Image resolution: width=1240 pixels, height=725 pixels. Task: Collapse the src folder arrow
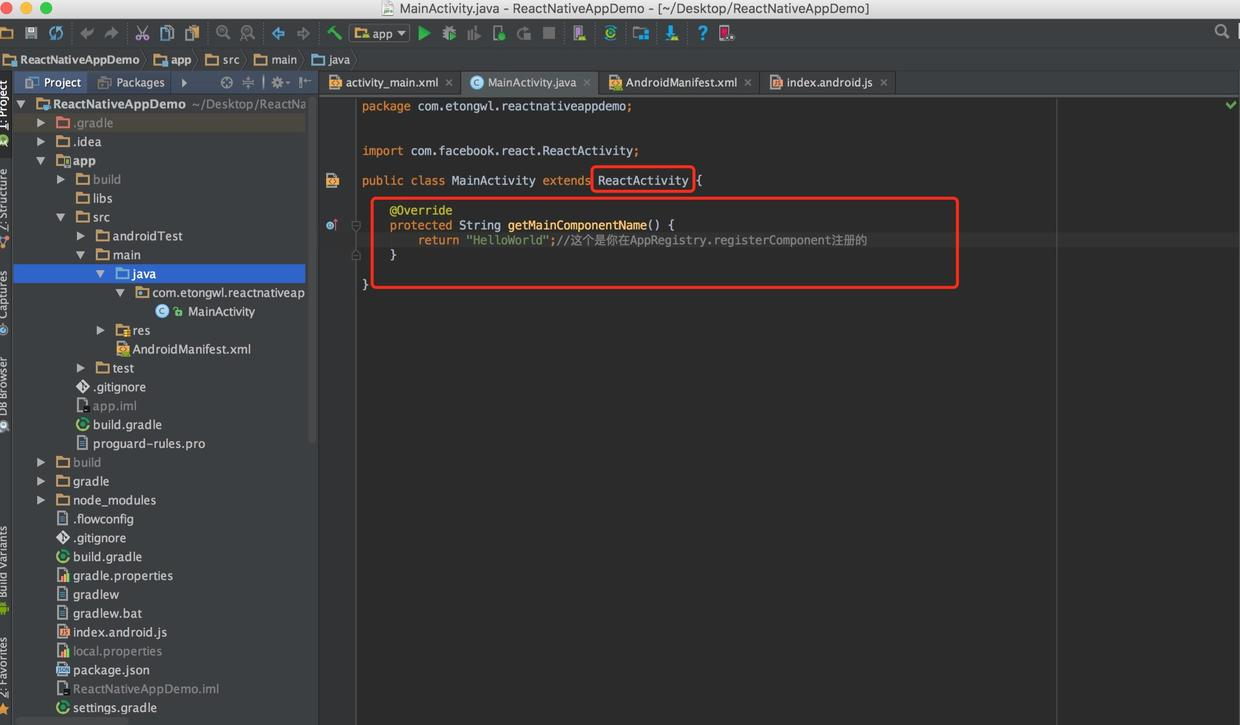[x=61, y=217]
